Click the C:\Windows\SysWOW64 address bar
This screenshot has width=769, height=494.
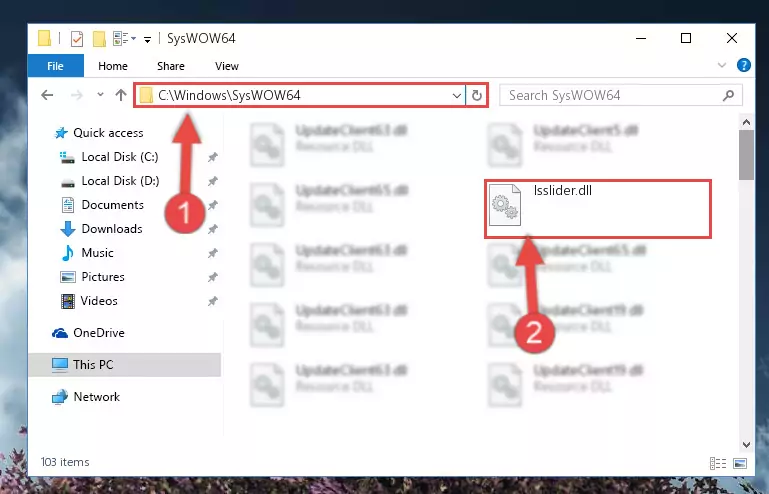click(x=300, y=95)
